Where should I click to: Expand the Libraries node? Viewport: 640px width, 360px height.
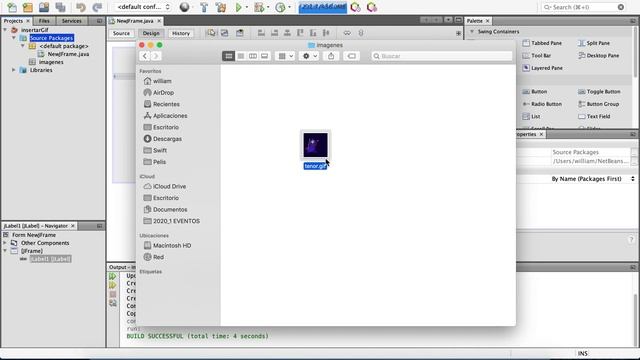[x=14, y=70]
